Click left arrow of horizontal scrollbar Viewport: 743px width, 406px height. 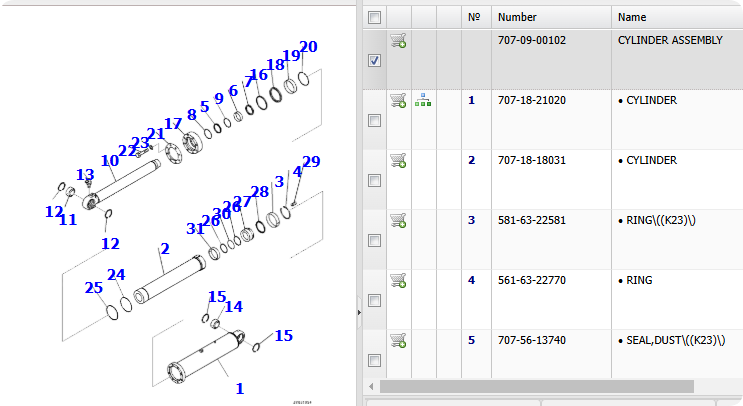[371, 387]
